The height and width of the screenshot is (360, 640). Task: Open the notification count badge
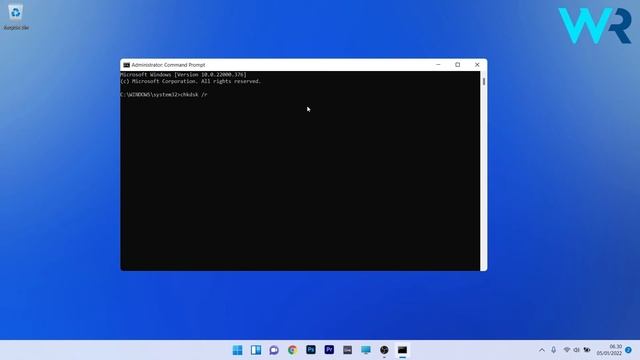click(629, 350)
